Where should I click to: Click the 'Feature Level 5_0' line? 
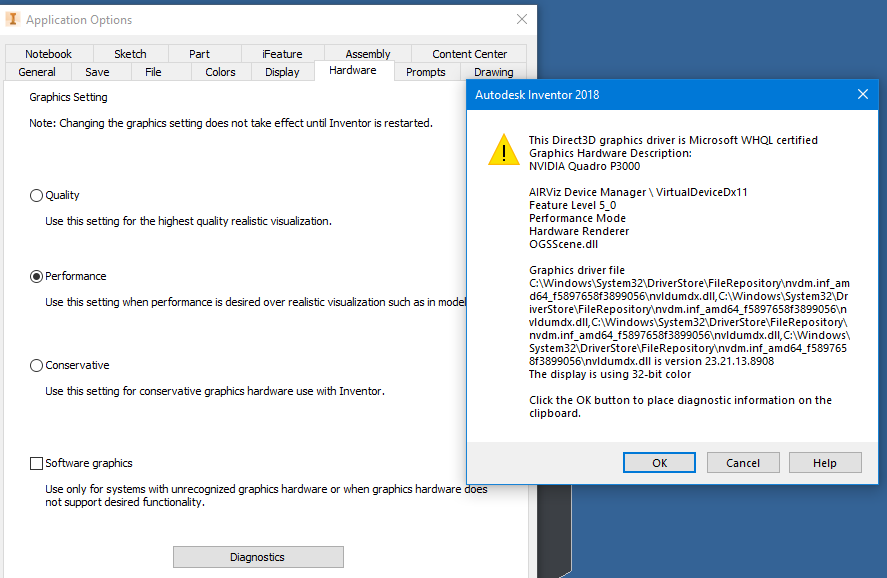[572, 205]
